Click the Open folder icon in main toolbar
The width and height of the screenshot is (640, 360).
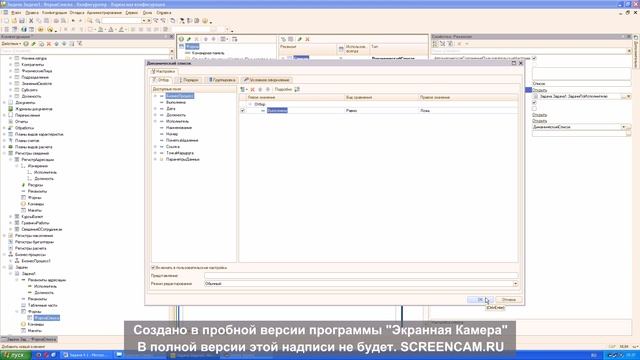coord(14,21)
